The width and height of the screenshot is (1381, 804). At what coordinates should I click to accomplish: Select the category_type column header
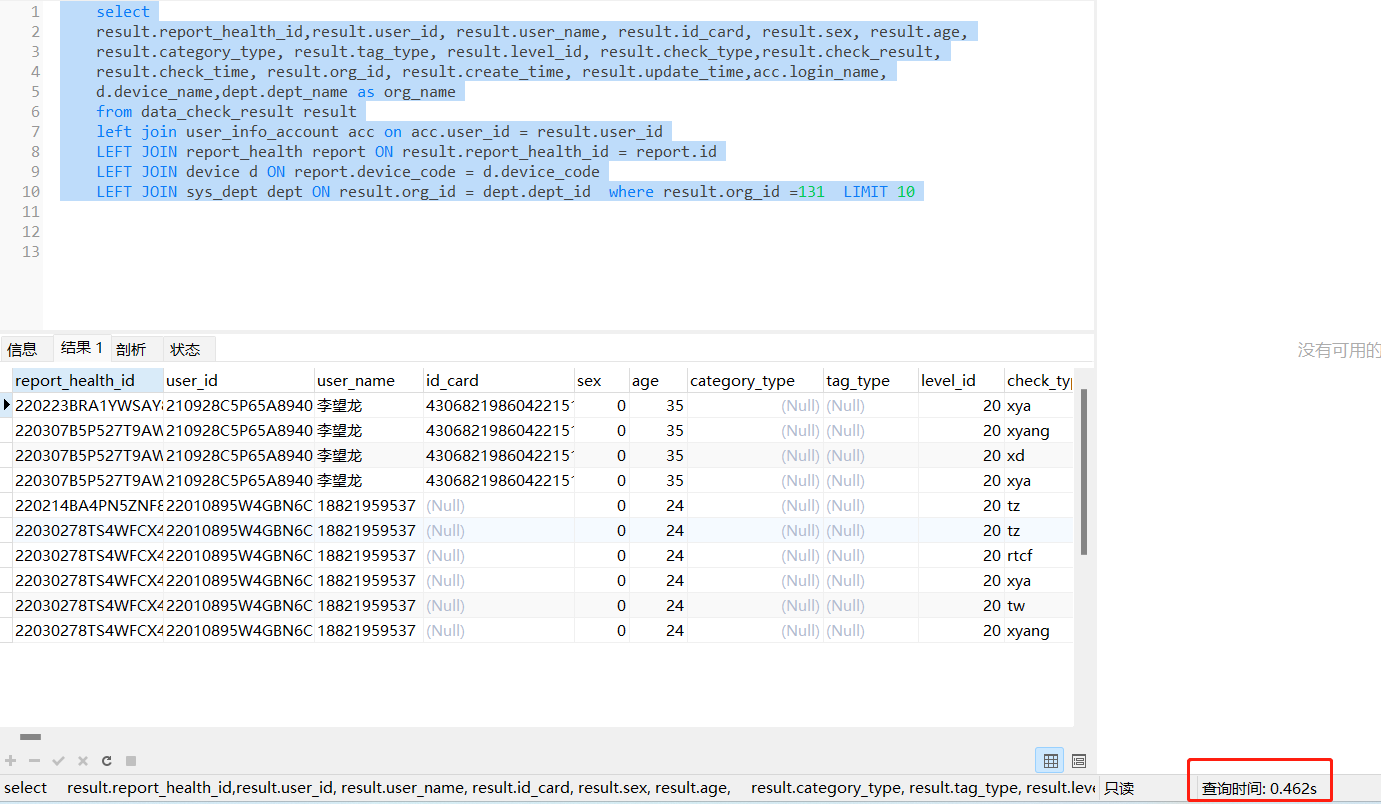755,380
